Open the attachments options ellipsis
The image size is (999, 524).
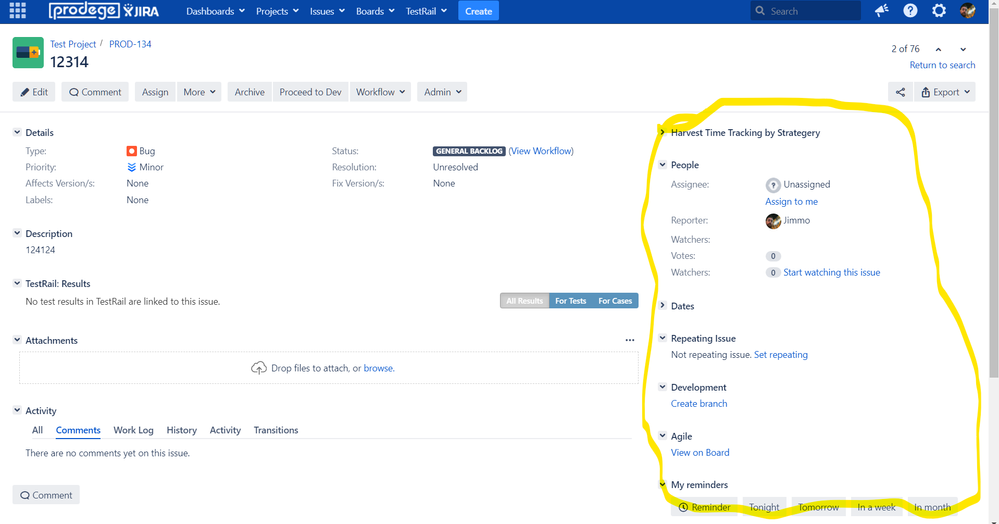coord(630,340)
